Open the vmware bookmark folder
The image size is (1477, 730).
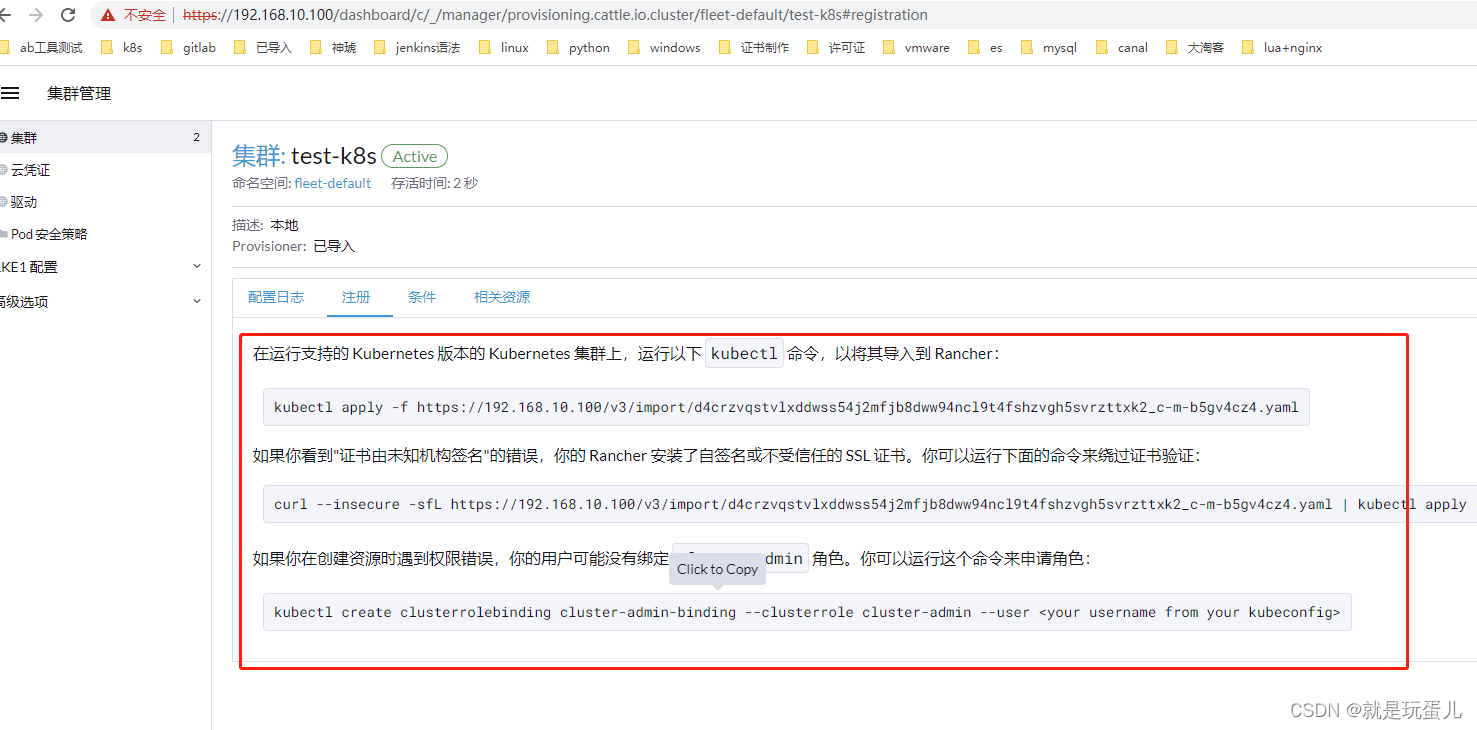tap(917, 47)
